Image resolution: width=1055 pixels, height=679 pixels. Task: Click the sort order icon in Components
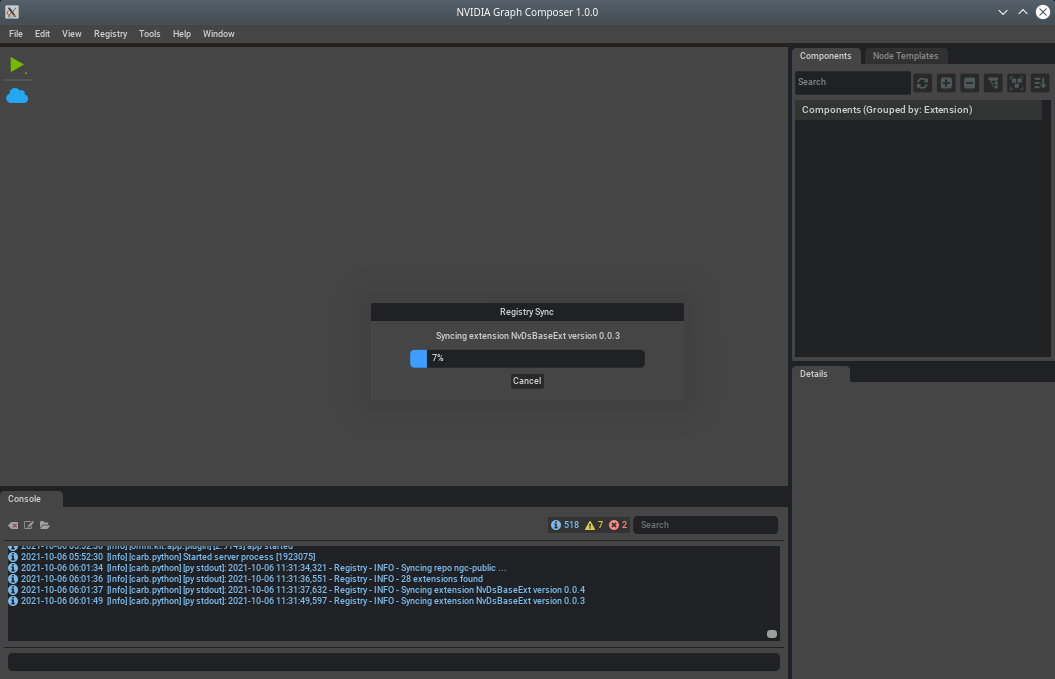click(x=1040, y=83)
